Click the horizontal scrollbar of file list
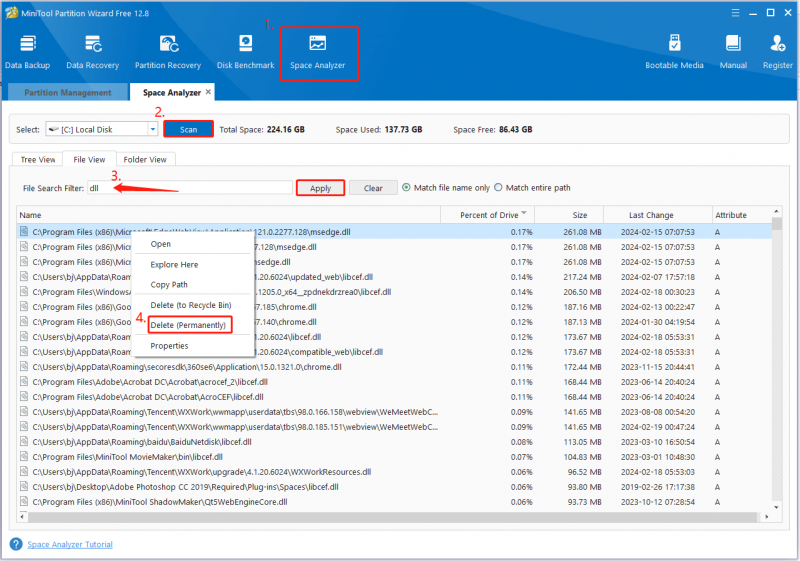Screen dimensions: 800x561 coord(393,517)
